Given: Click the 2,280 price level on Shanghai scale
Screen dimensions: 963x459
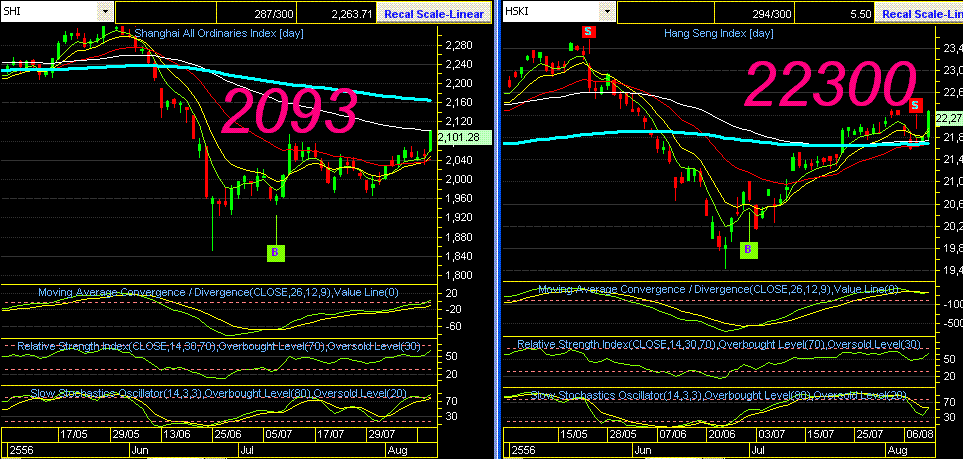Looking at the screenshot, I should (457, 45).
